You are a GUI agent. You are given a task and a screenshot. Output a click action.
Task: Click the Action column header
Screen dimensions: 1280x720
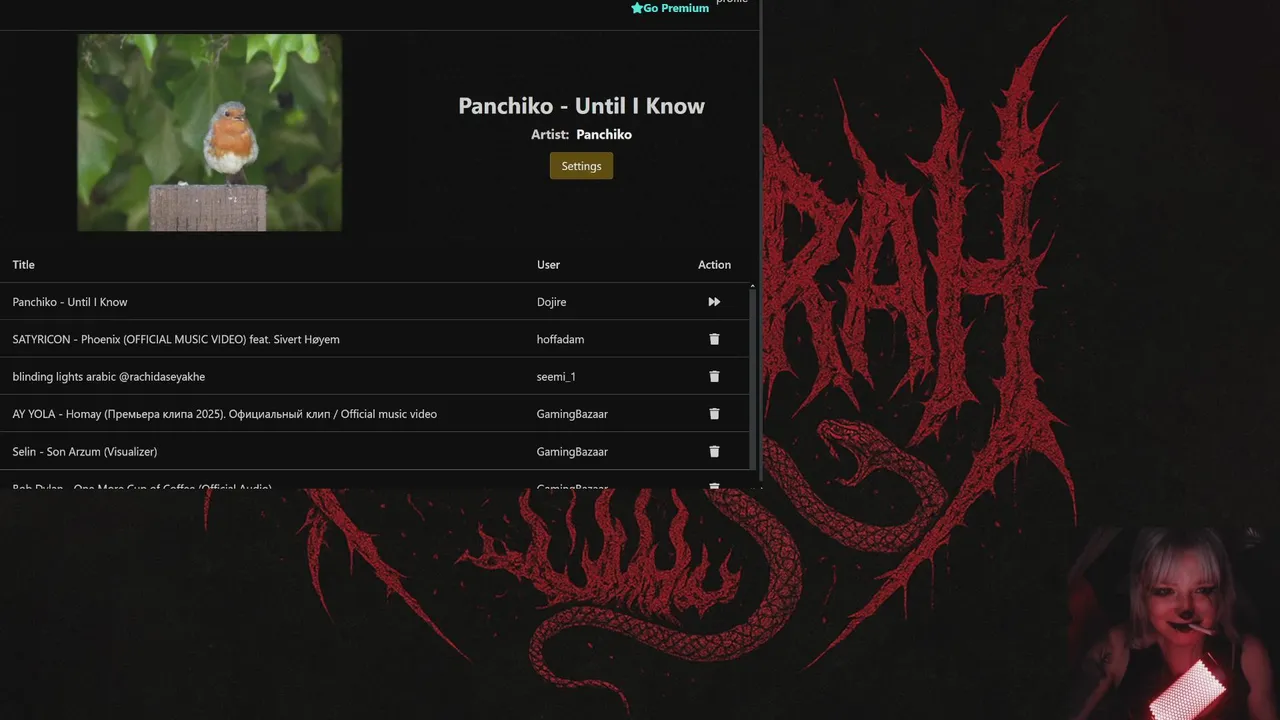[714, 265]
